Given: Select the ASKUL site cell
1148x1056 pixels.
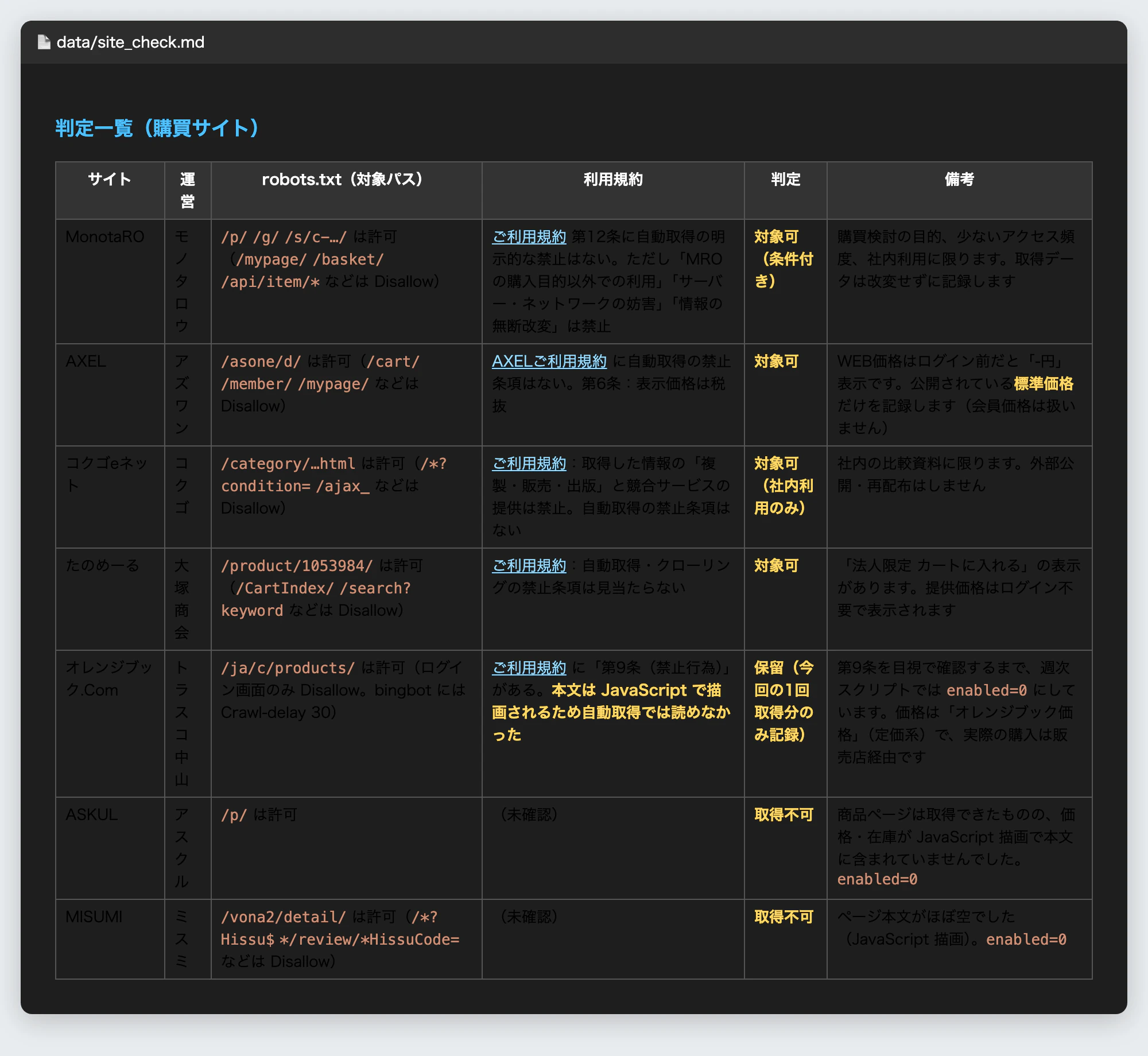Looking at the screenshot, I should pyautogui.click(x=110, y=848).
